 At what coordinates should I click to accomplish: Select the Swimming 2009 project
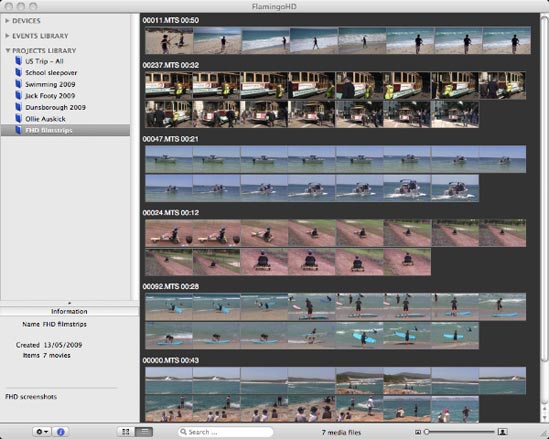point(65,84)
